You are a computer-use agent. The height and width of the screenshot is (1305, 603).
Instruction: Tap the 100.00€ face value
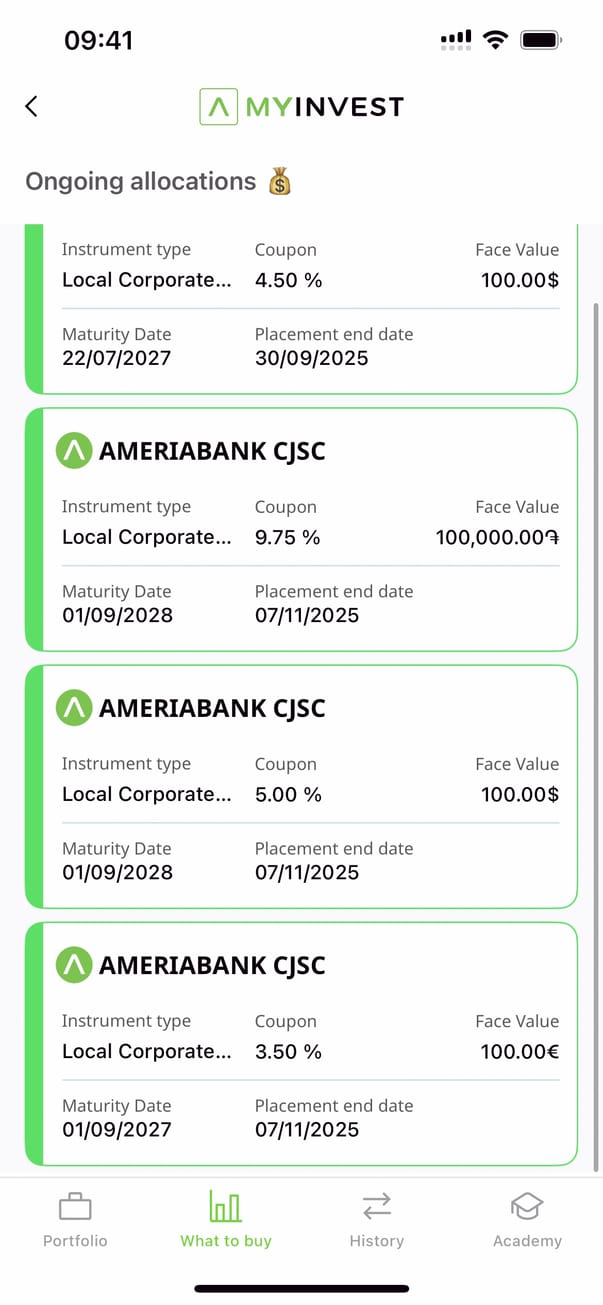(x=519, y=1051)
